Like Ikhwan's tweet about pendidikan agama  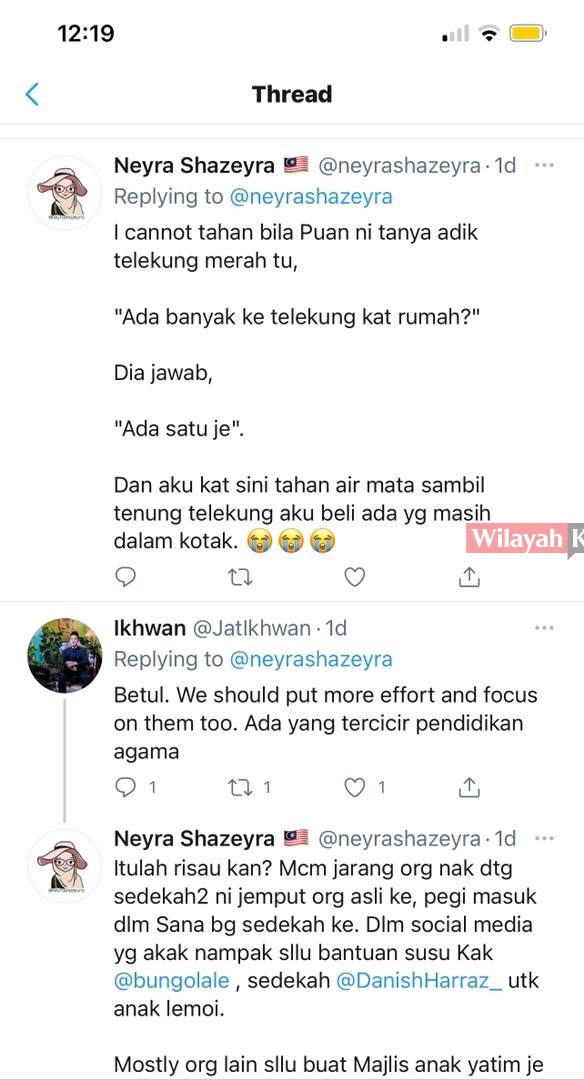(354, 787)
